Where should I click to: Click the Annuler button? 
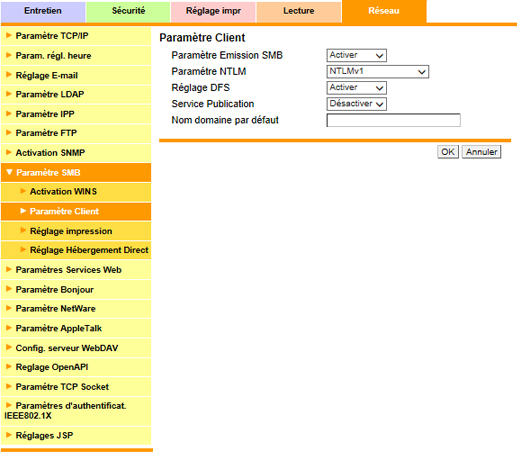point(481,152)
